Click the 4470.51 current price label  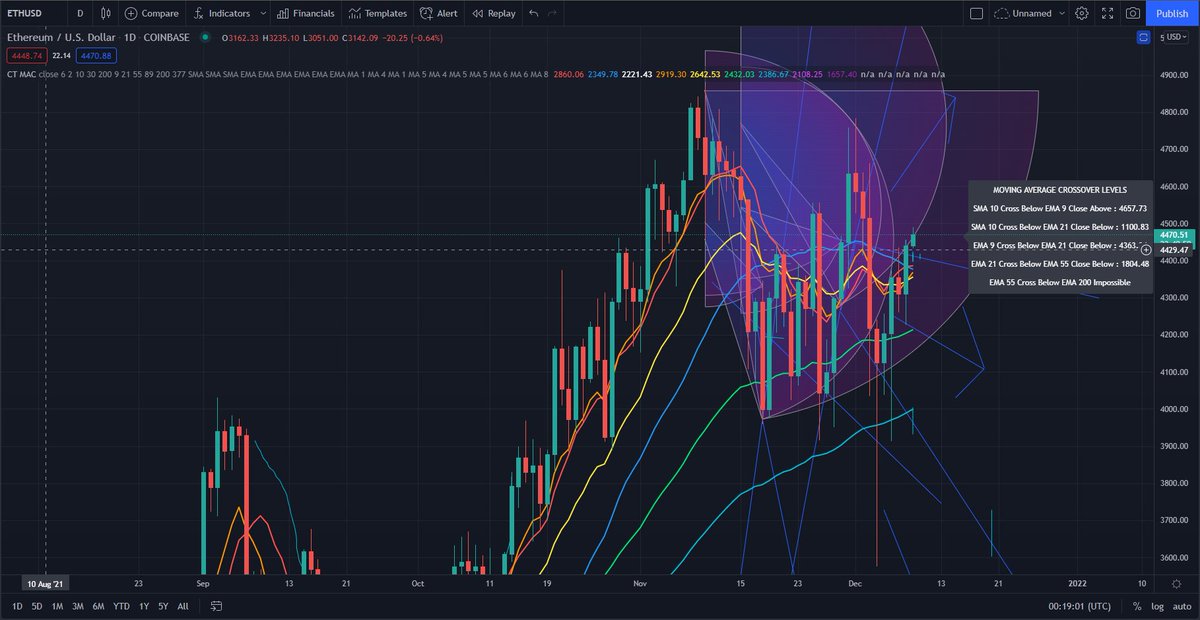[1173, 234]
